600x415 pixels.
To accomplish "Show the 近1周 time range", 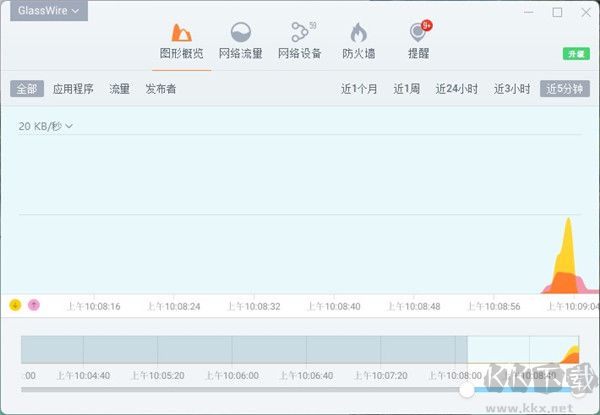I will 407,89.
